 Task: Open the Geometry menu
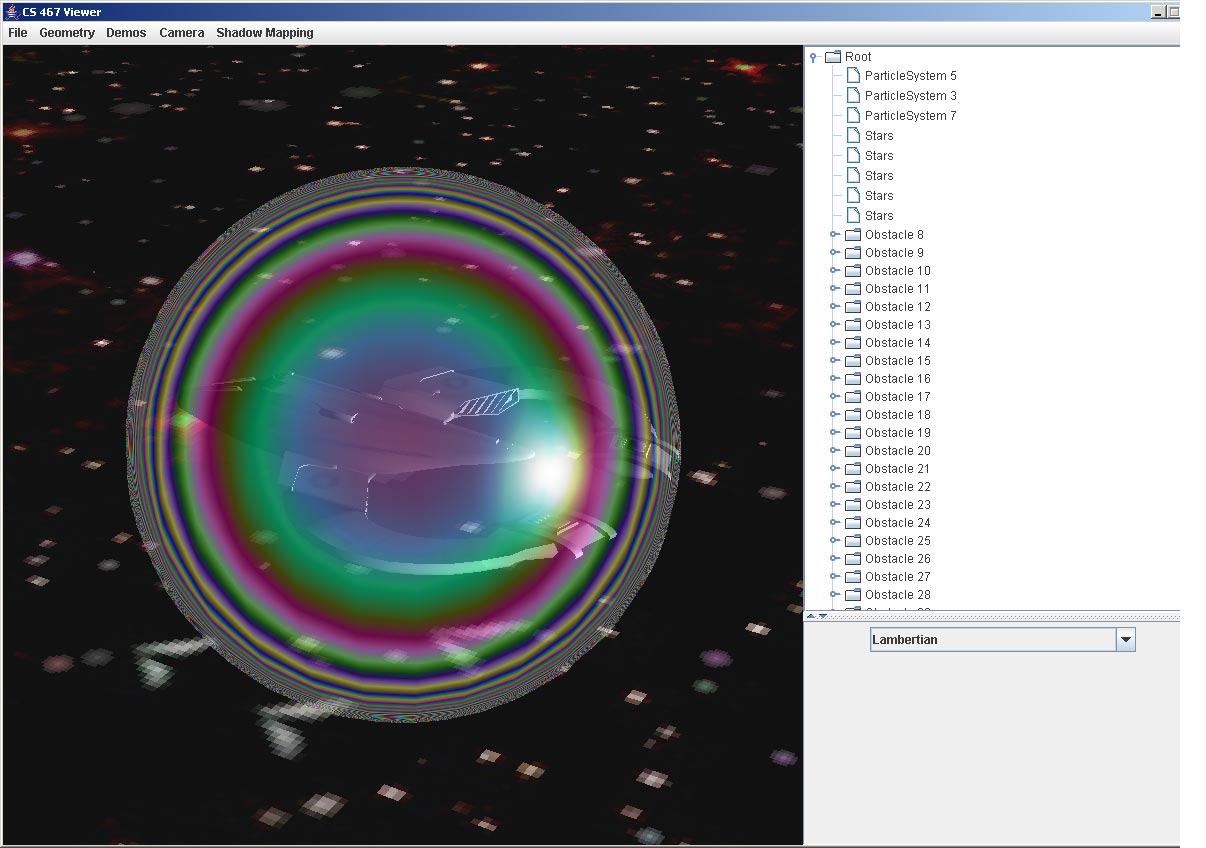(x=67, y=33)
